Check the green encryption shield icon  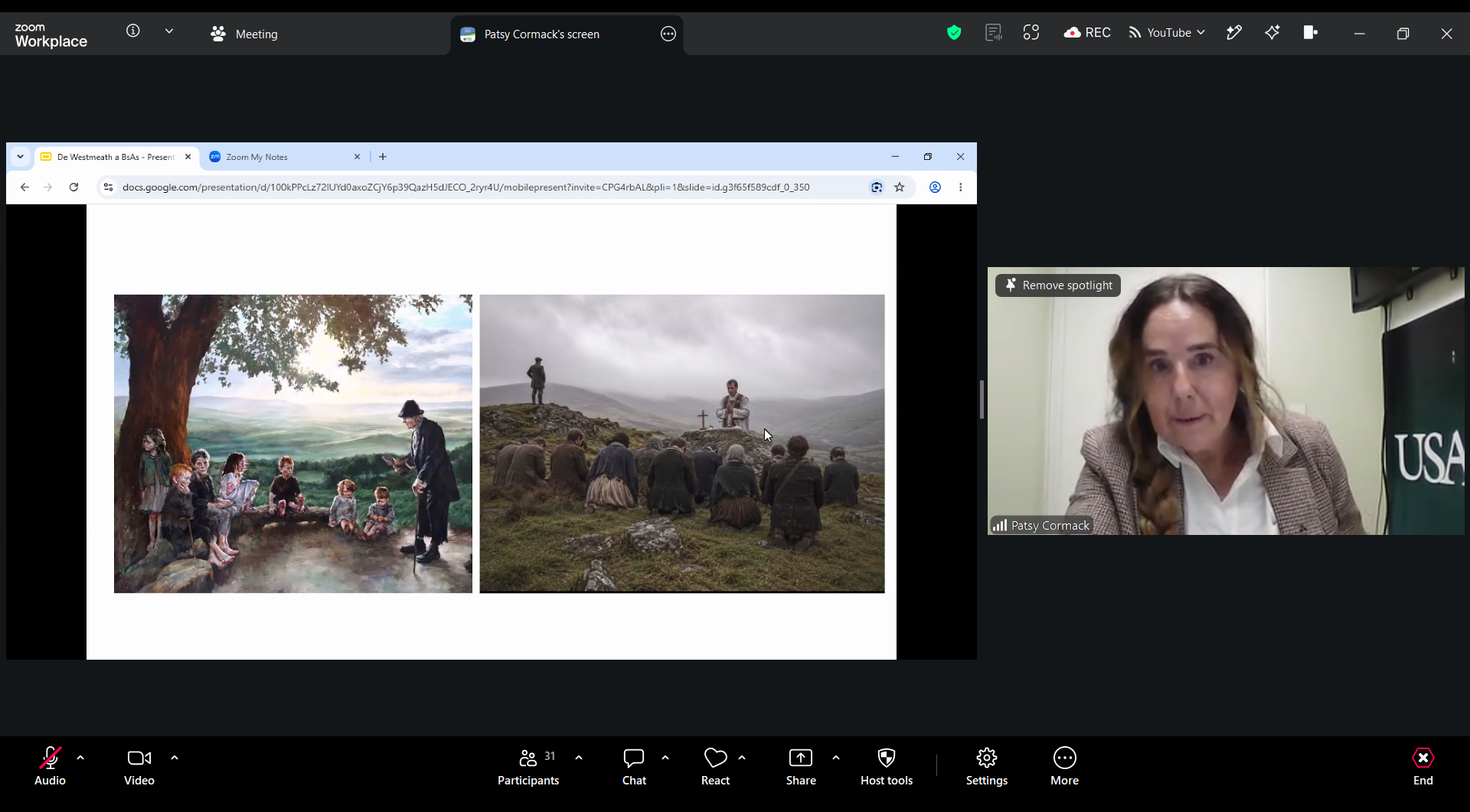(x=954, y=32)
